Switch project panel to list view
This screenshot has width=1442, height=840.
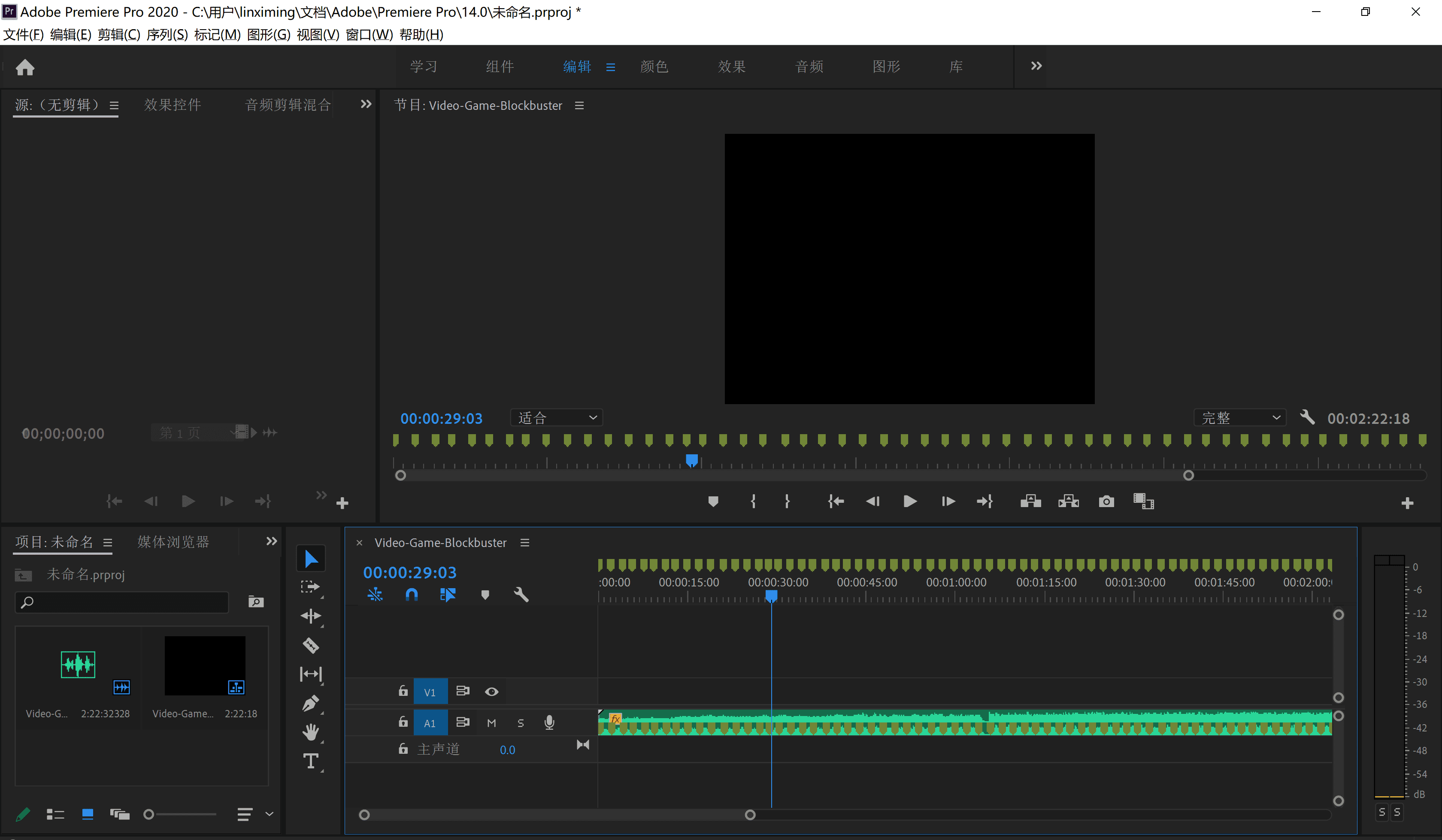(x=55, y=814)
